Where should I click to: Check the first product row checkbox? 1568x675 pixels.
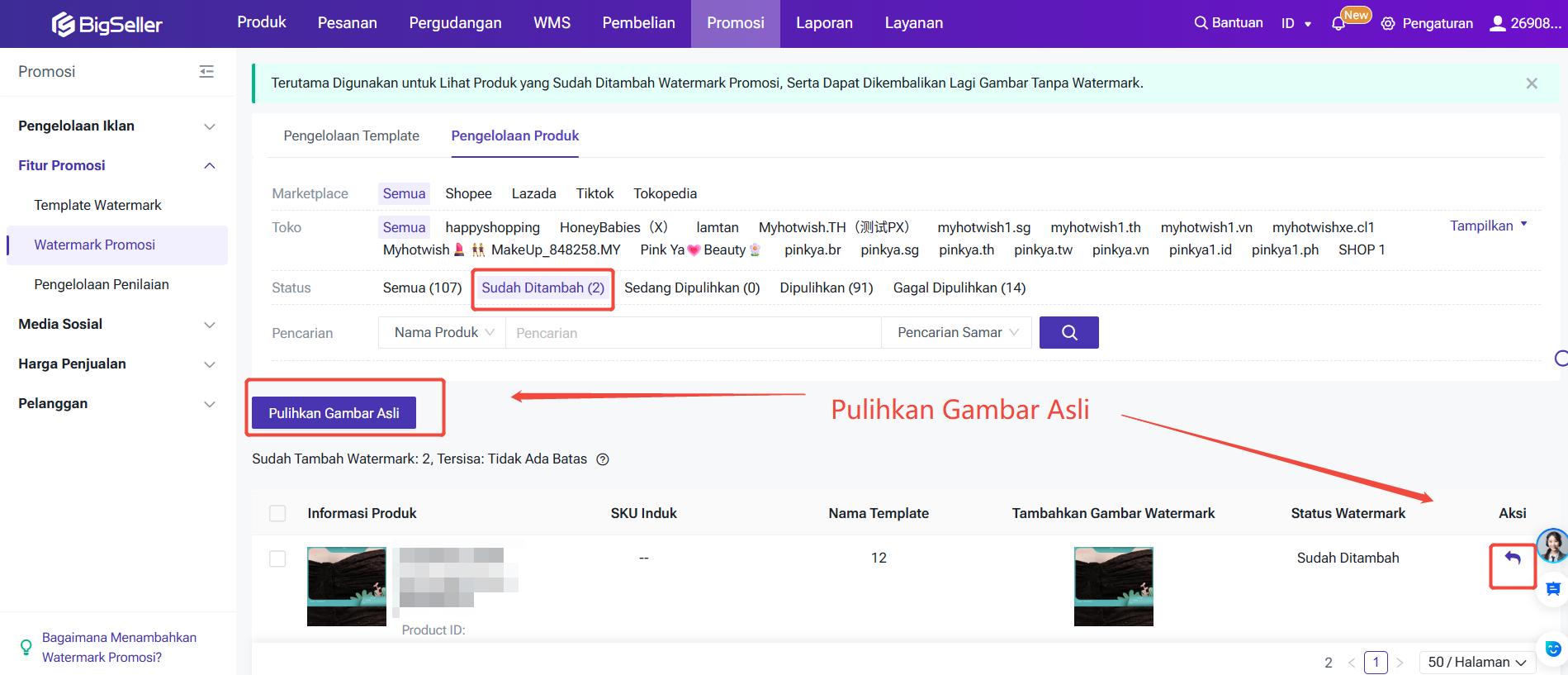click(x=277, y=559)
